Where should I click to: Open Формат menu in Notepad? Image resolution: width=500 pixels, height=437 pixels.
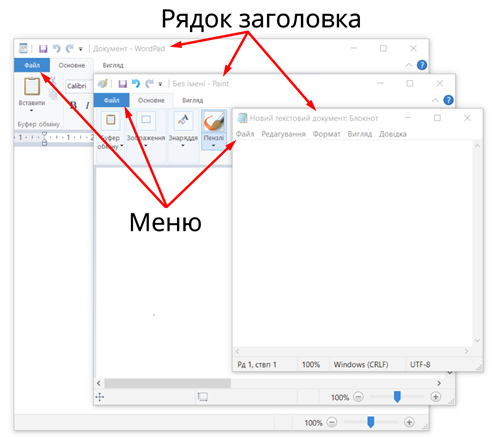(x=327, y=134)
